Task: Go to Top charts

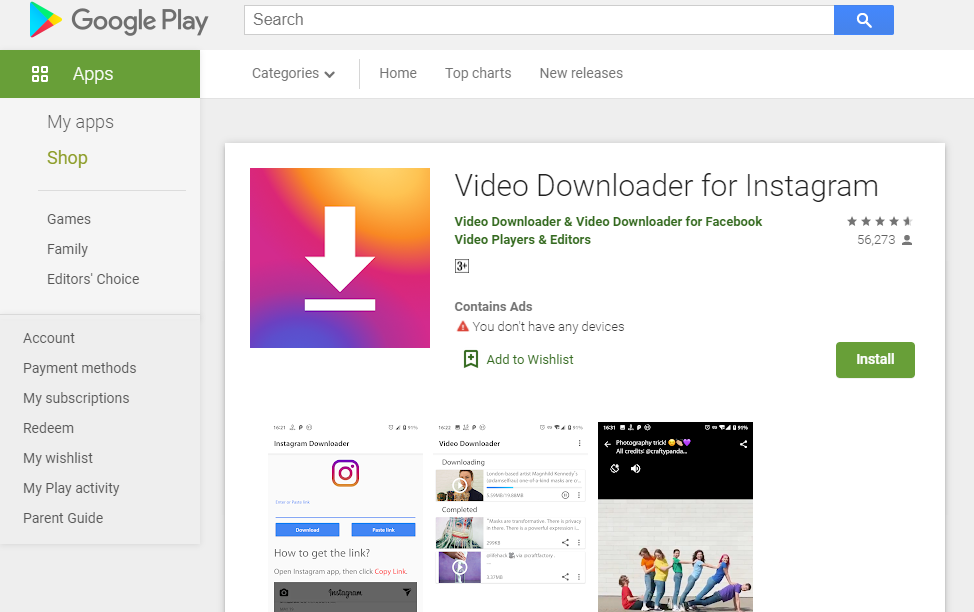Action: pyautogui.click(x=478, y=73)
